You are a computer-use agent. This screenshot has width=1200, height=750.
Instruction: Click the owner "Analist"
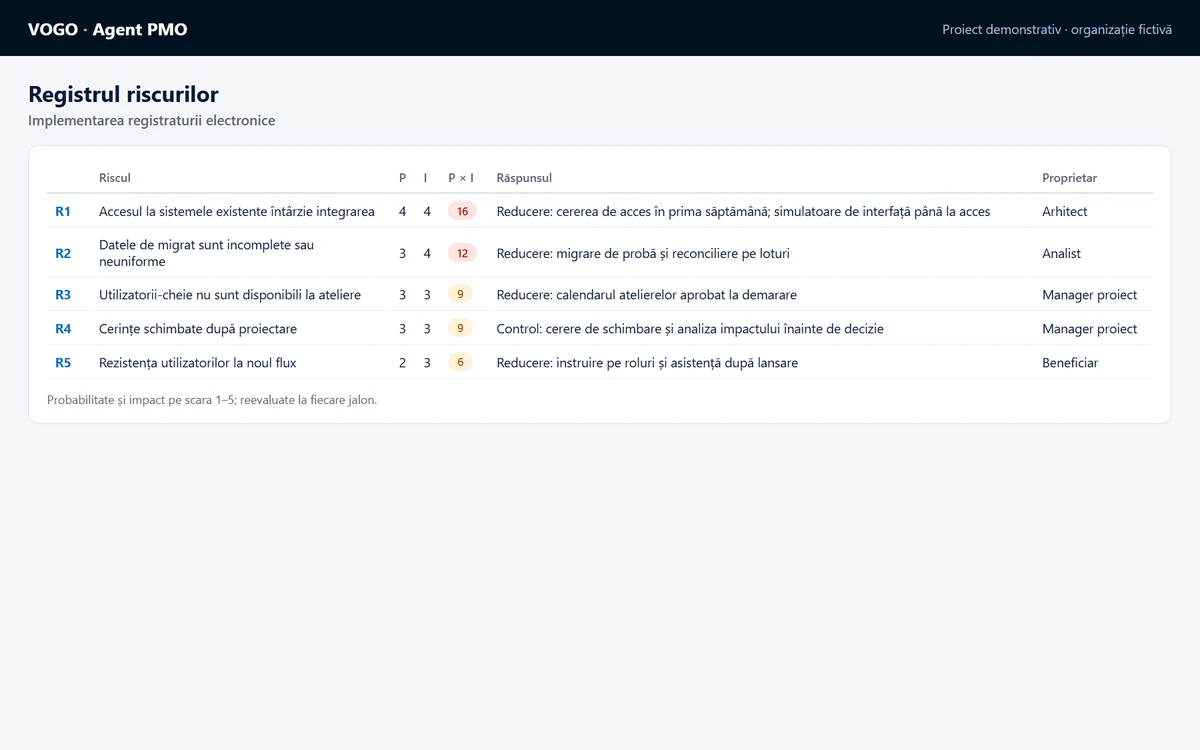click(x=1062, y=254)
